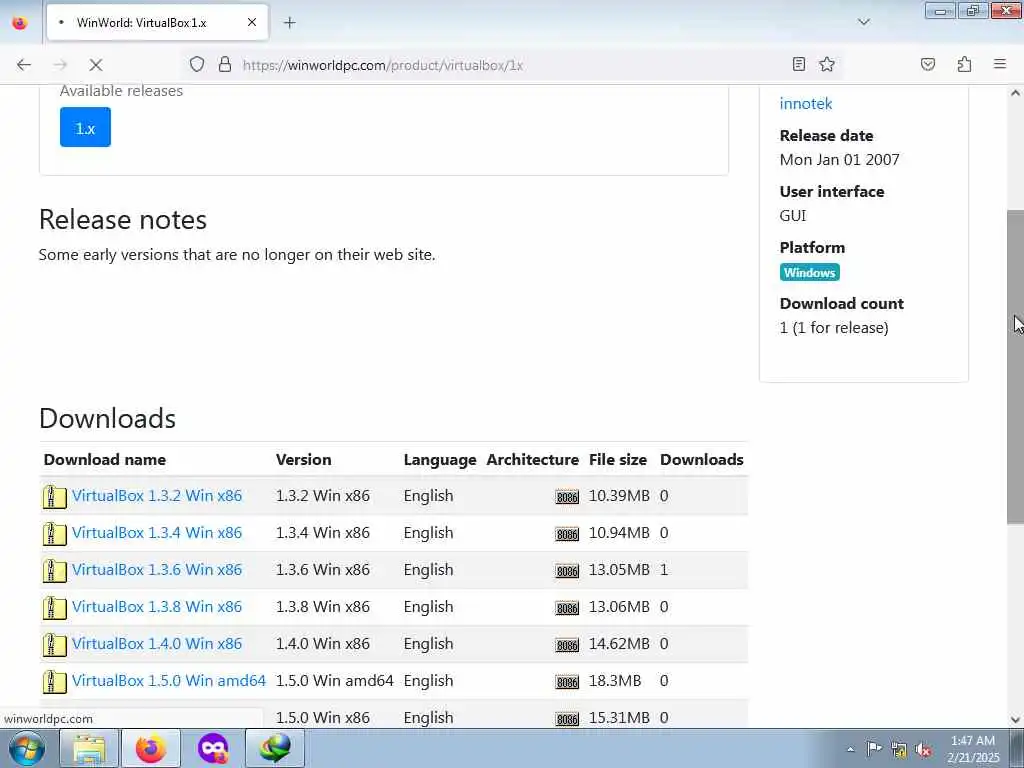Open the purple masked taskbar app
The image size is (1024, 768).
(x=213, y=748)
